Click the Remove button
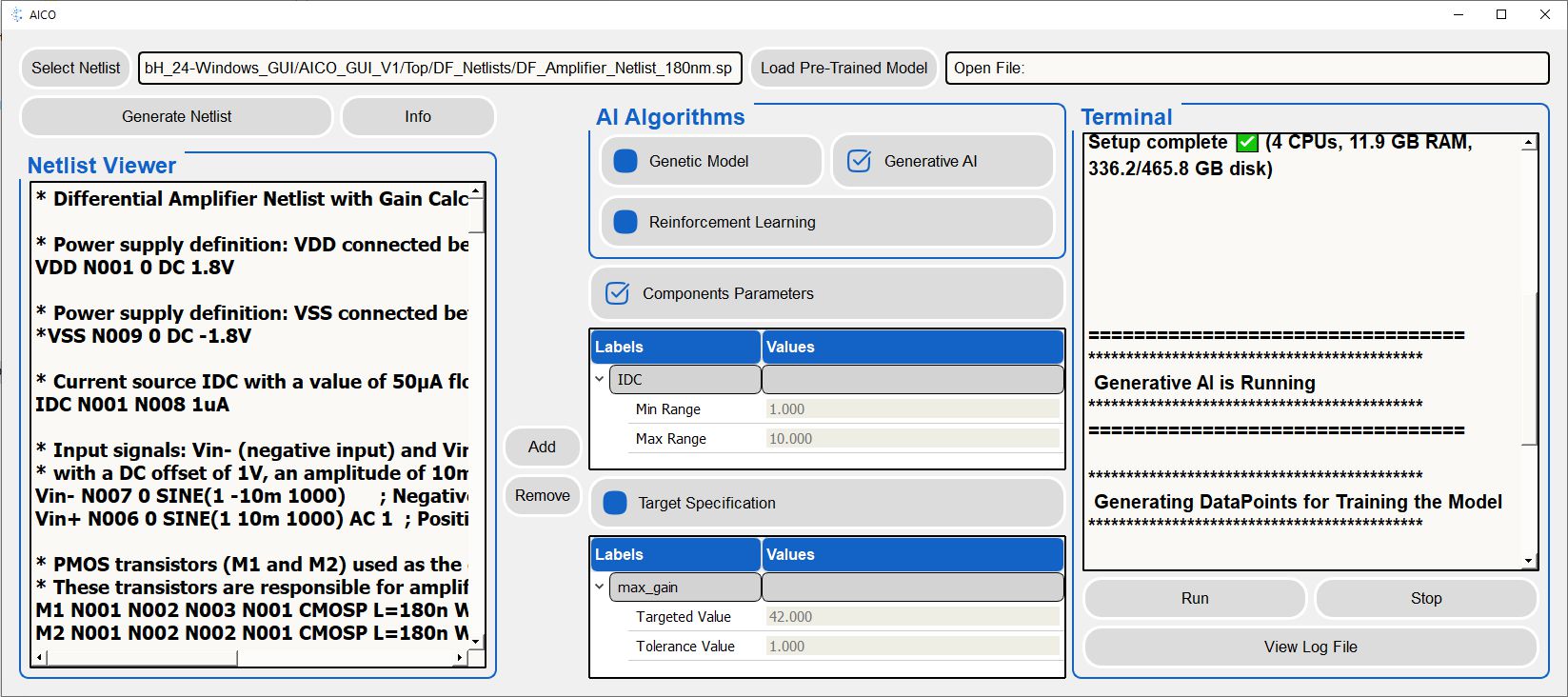The width and height of the screenshot is (1568, 697). coord(542,495)
